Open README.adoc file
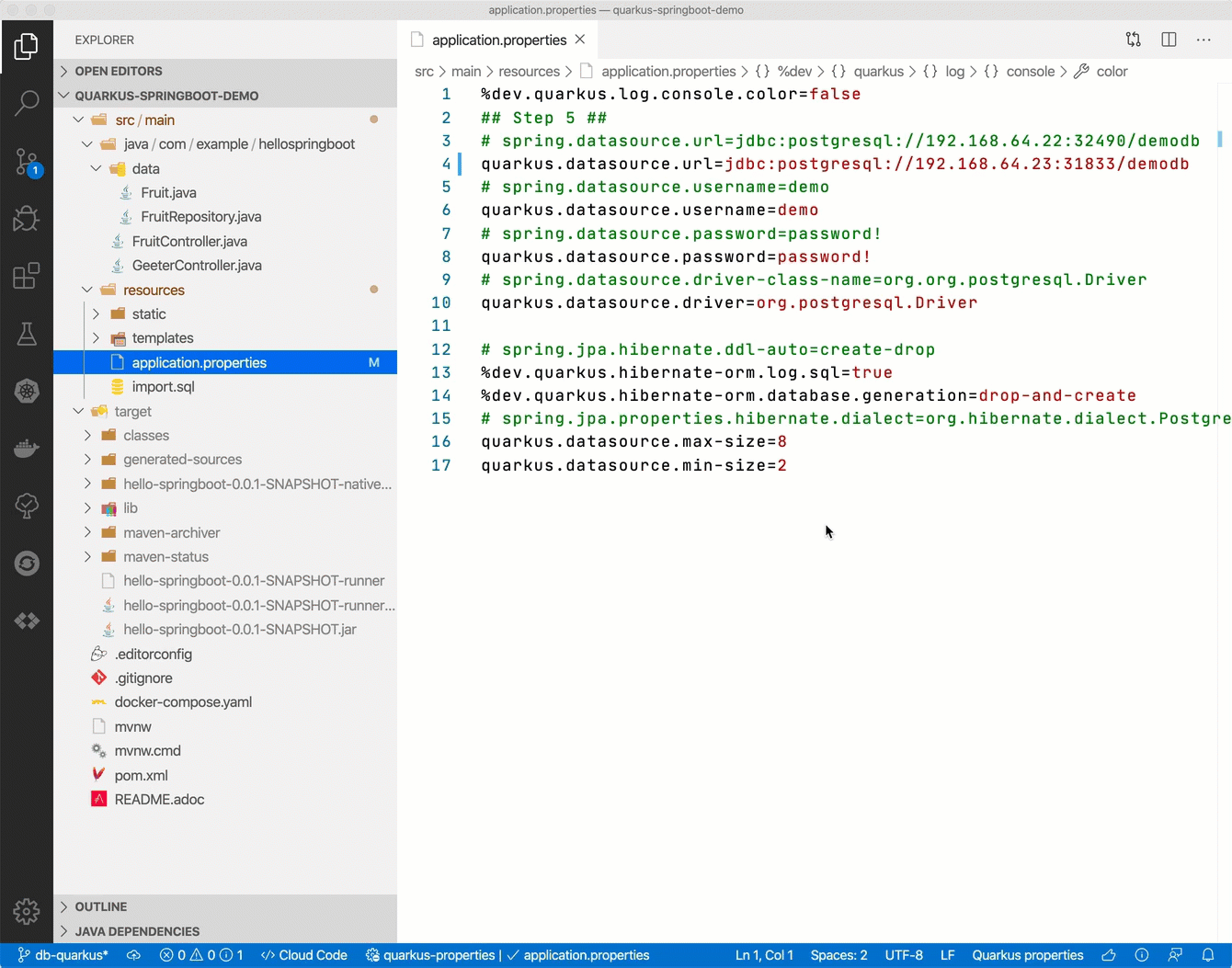The height and width of the screenshot is (968, 1232). tap(225, 799)
